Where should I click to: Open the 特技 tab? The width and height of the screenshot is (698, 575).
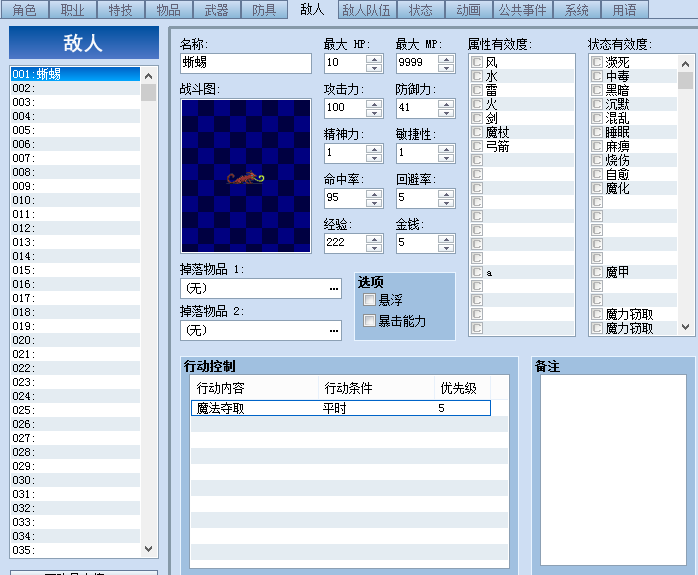[120, 10]
